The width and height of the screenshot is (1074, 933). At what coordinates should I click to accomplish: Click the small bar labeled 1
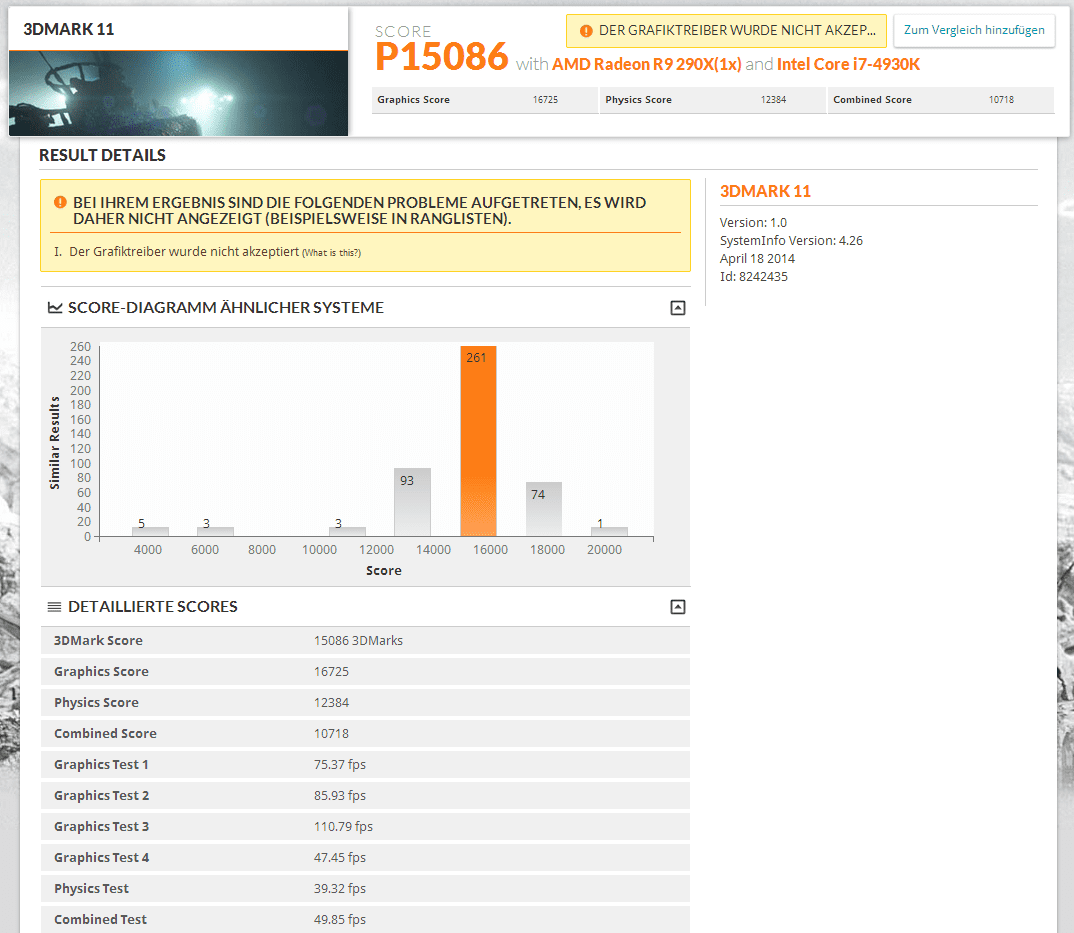tap(609, 532)
